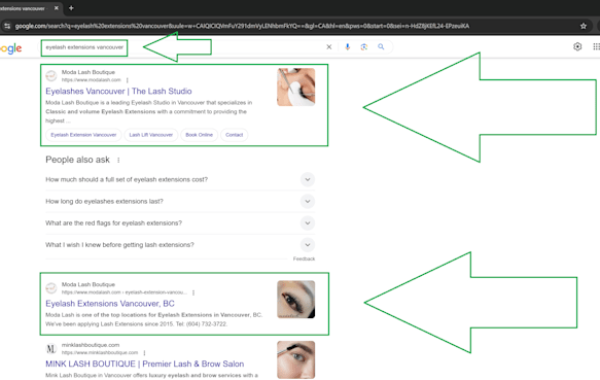The height and width of the screenshot is (380, 600).
Task: Click the 'People also ask' heading
Action: [78, 160]
